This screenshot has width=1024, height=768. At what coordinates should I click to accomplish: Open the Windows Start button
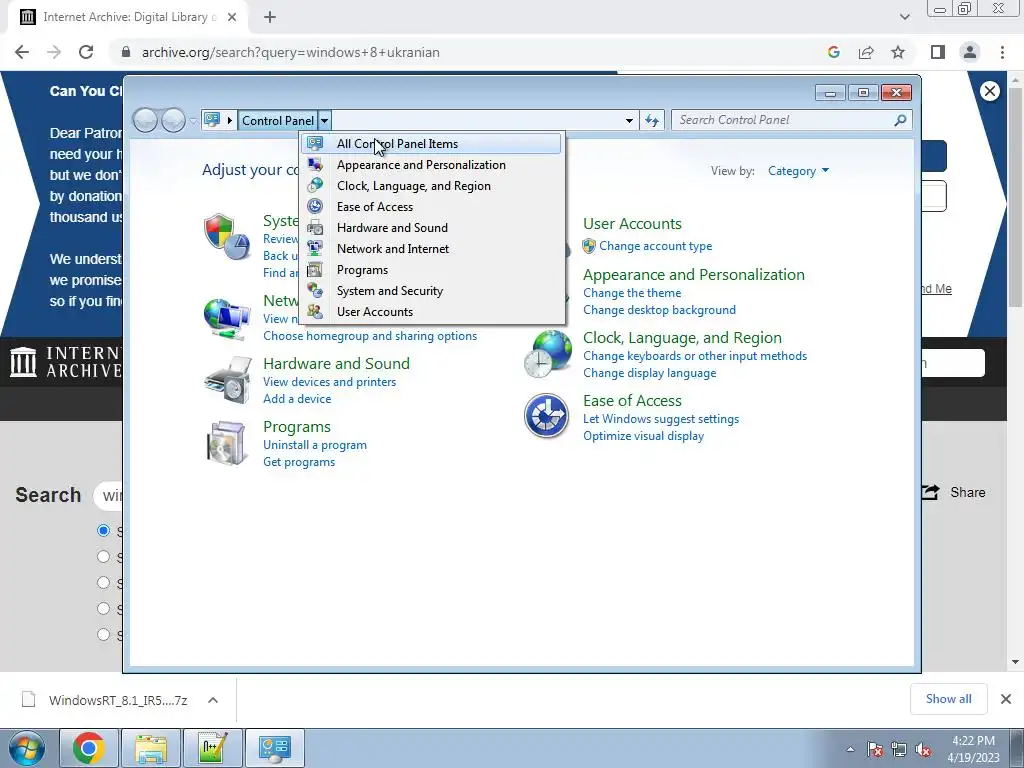(x=26, y=748)
